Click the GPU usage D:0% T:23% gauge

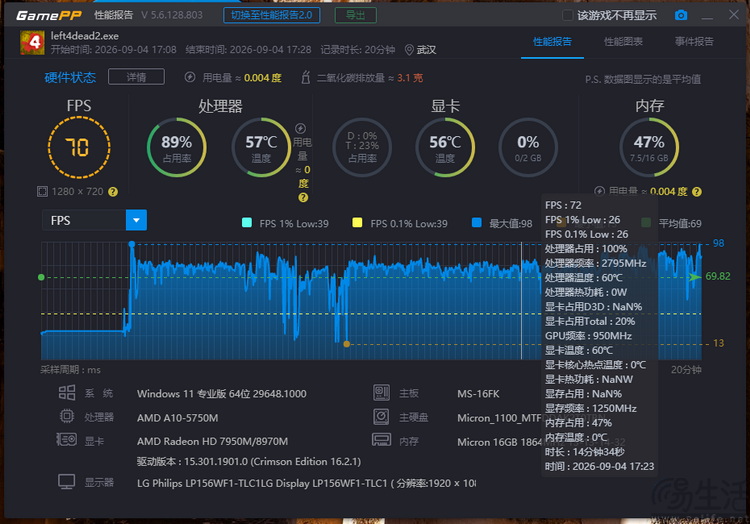click(362, 147)
